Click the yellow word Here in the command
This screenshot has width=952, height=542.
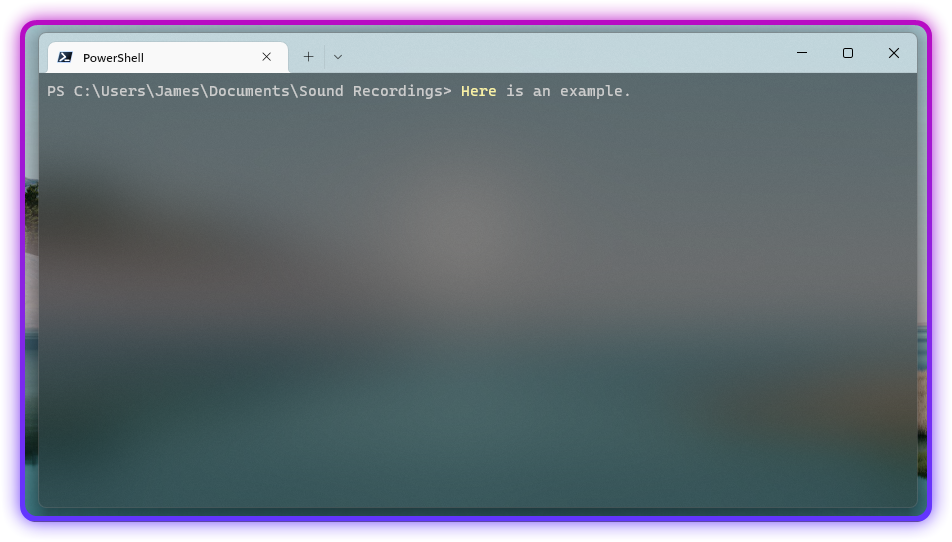(478, 91)
